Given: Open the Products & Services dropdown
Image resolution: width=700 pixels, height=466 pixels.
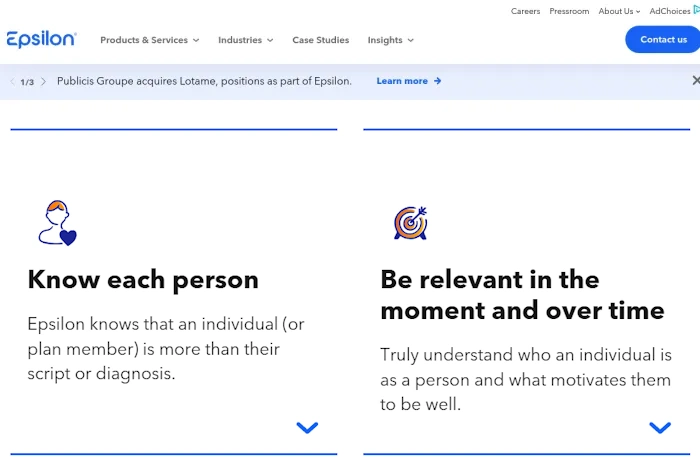Looking at the screenshot, I should pos(150,40).
